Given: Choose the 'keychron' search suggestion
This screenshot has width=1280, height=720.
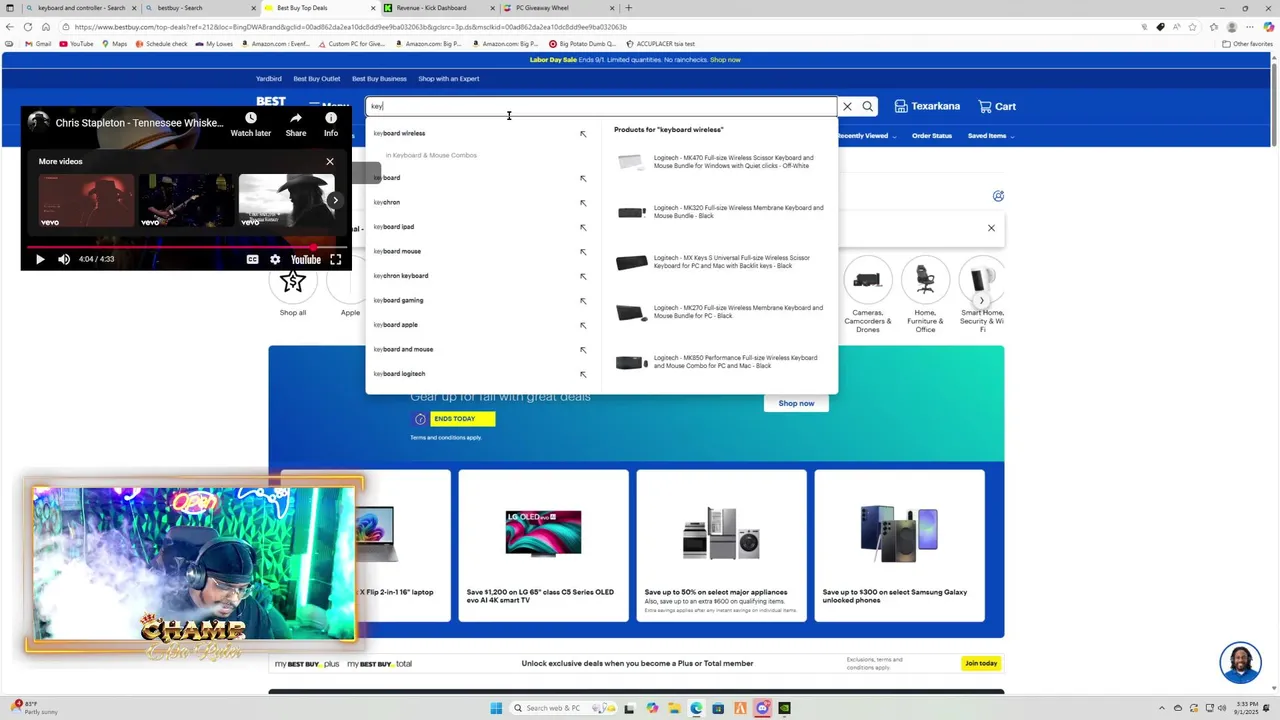Looking at the screenshot, I should click(x=386, y=202).
